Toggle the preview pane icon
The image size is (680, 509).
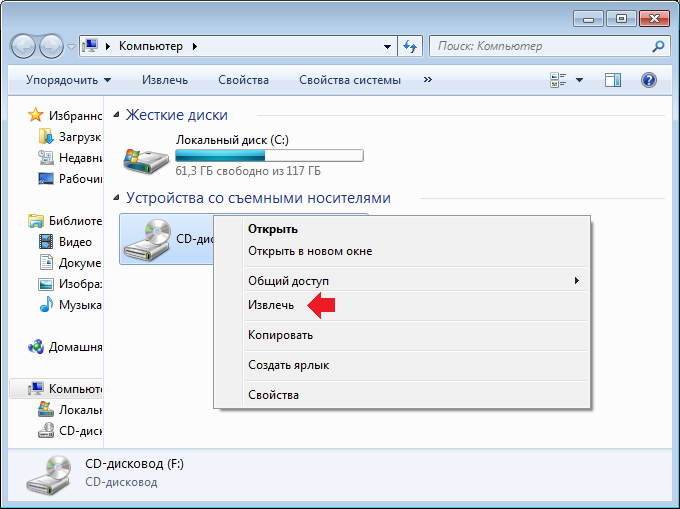point(613,80)
